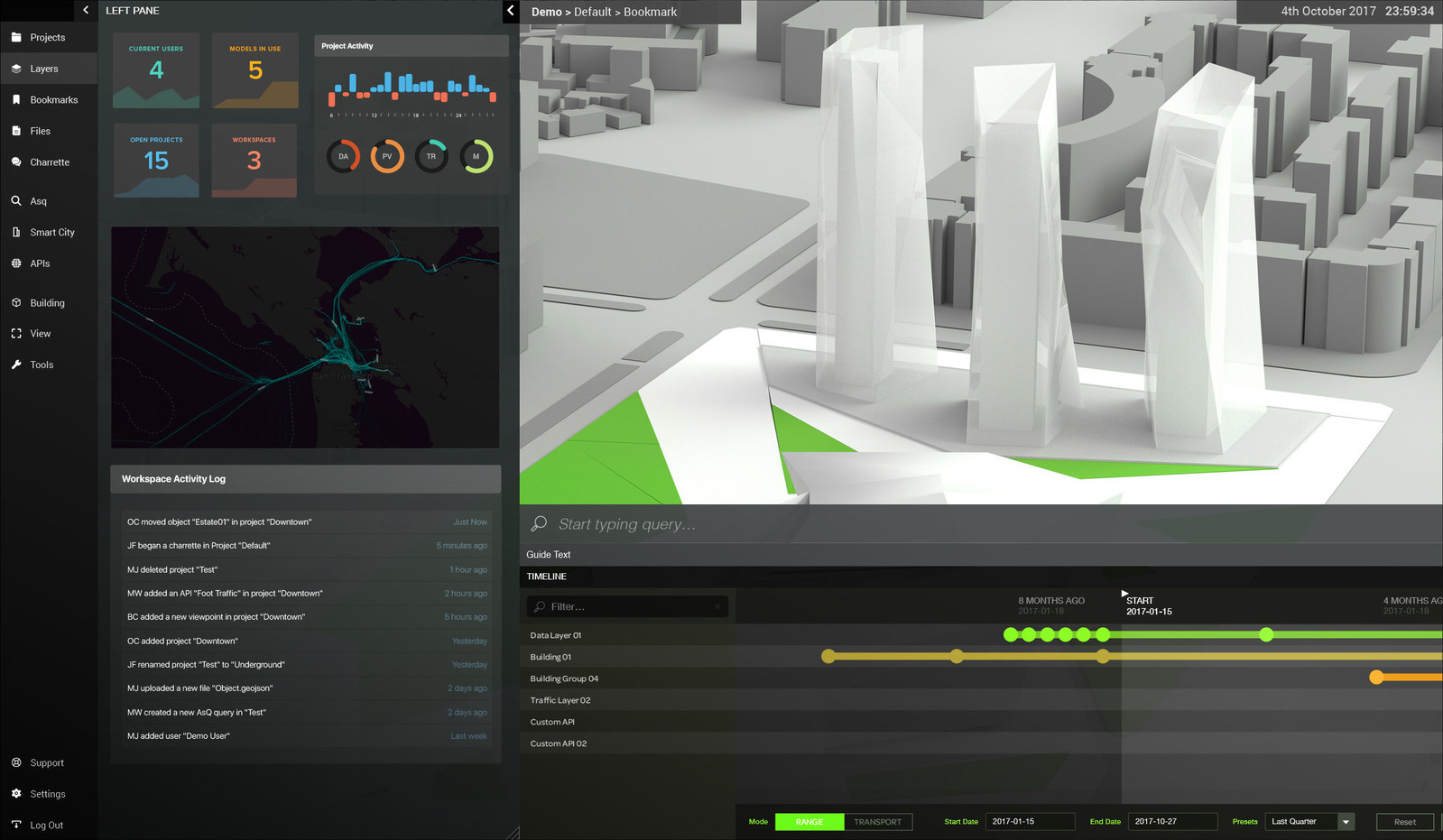Click the APIs globe icon
The height and width of the screenshot is (840, 1443).
16,263
